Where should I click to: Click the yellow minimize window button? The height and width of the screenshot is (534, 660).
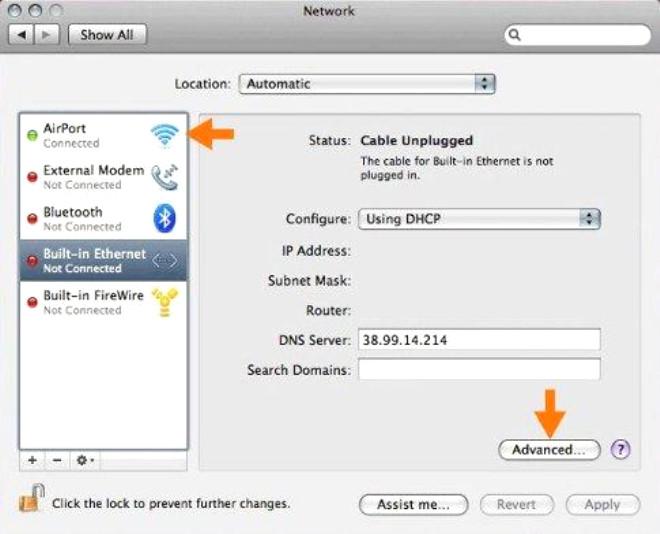point(35,10)
